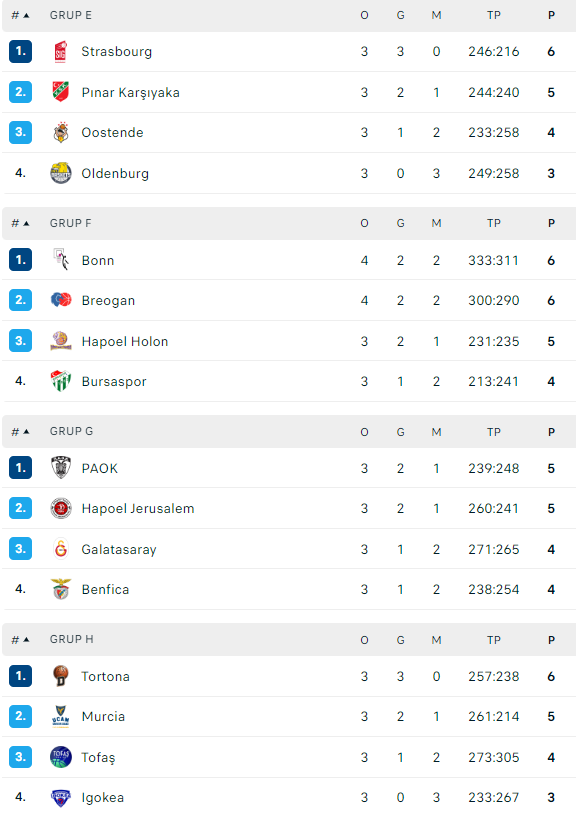The height and width of the screenshot is (816, 576).
Task: Click the Galatasaray logo icon
Action: click(x=61, y=549)
